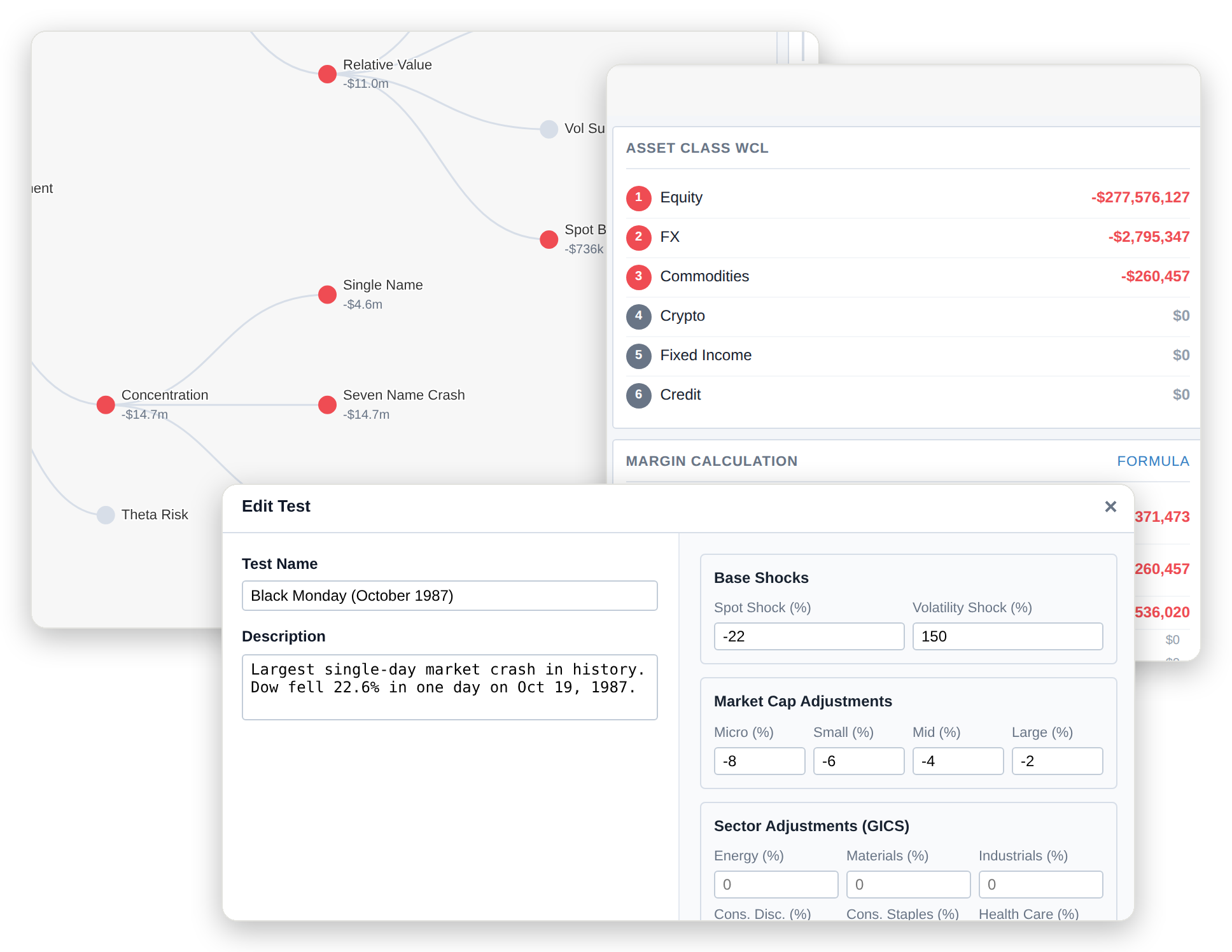
Task: Click rank badge 3 beside Commodities
Action: [638, 277]
